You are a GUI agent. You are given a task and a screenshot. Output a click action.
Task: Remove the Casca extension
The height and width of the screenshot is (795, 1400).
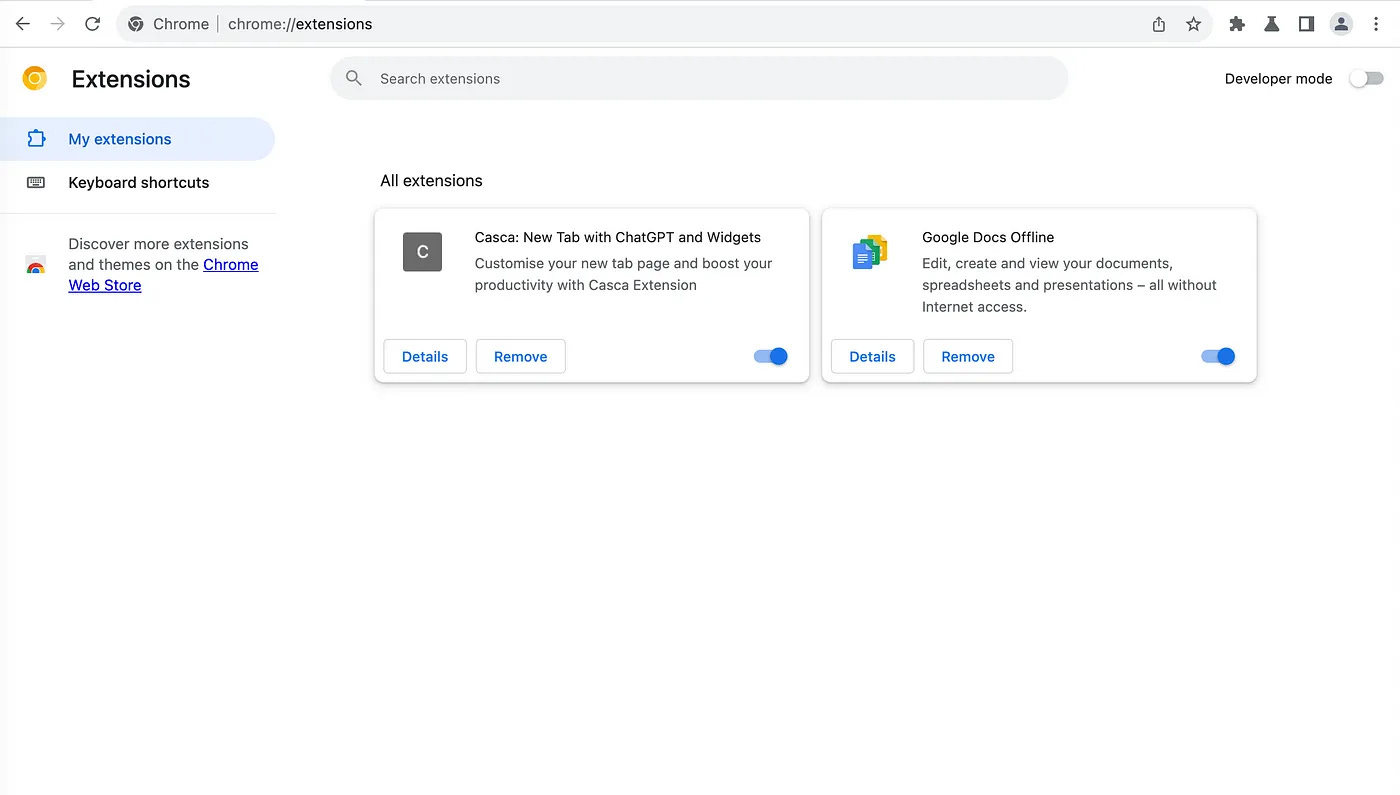(x=521, y=356)
